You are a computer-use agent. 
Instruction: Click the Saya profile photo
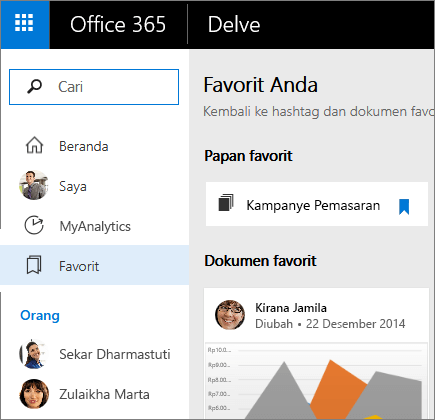pyautogui.click(x=34, y=185)
